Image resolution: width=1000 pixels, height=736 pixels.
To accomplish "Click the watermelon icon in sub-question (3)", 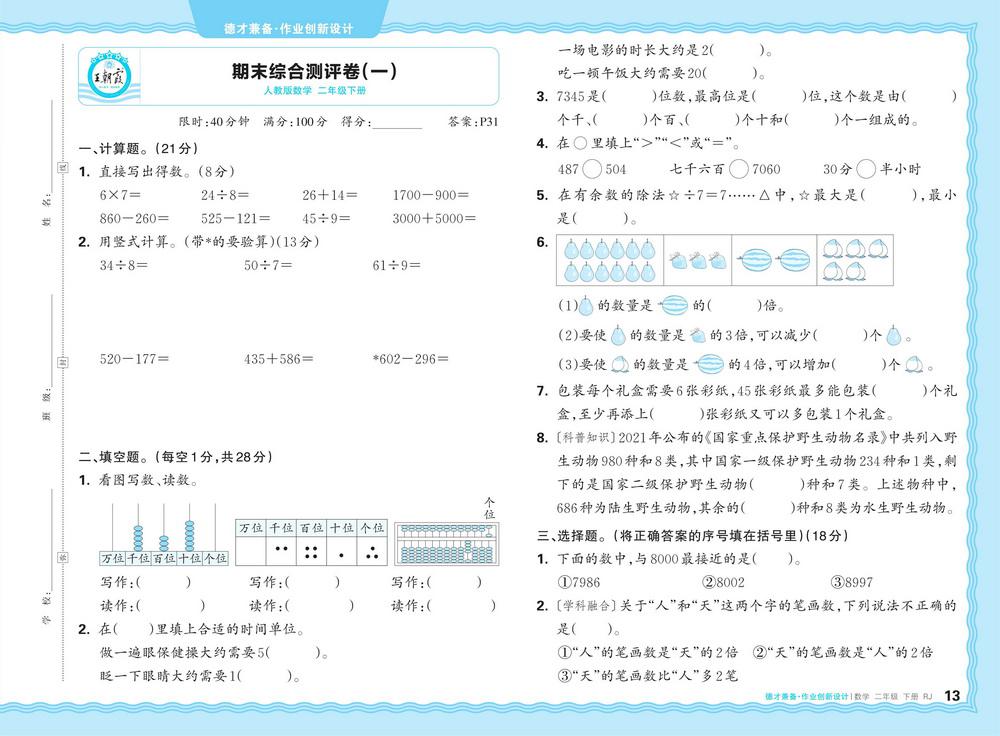I will 709,365.
